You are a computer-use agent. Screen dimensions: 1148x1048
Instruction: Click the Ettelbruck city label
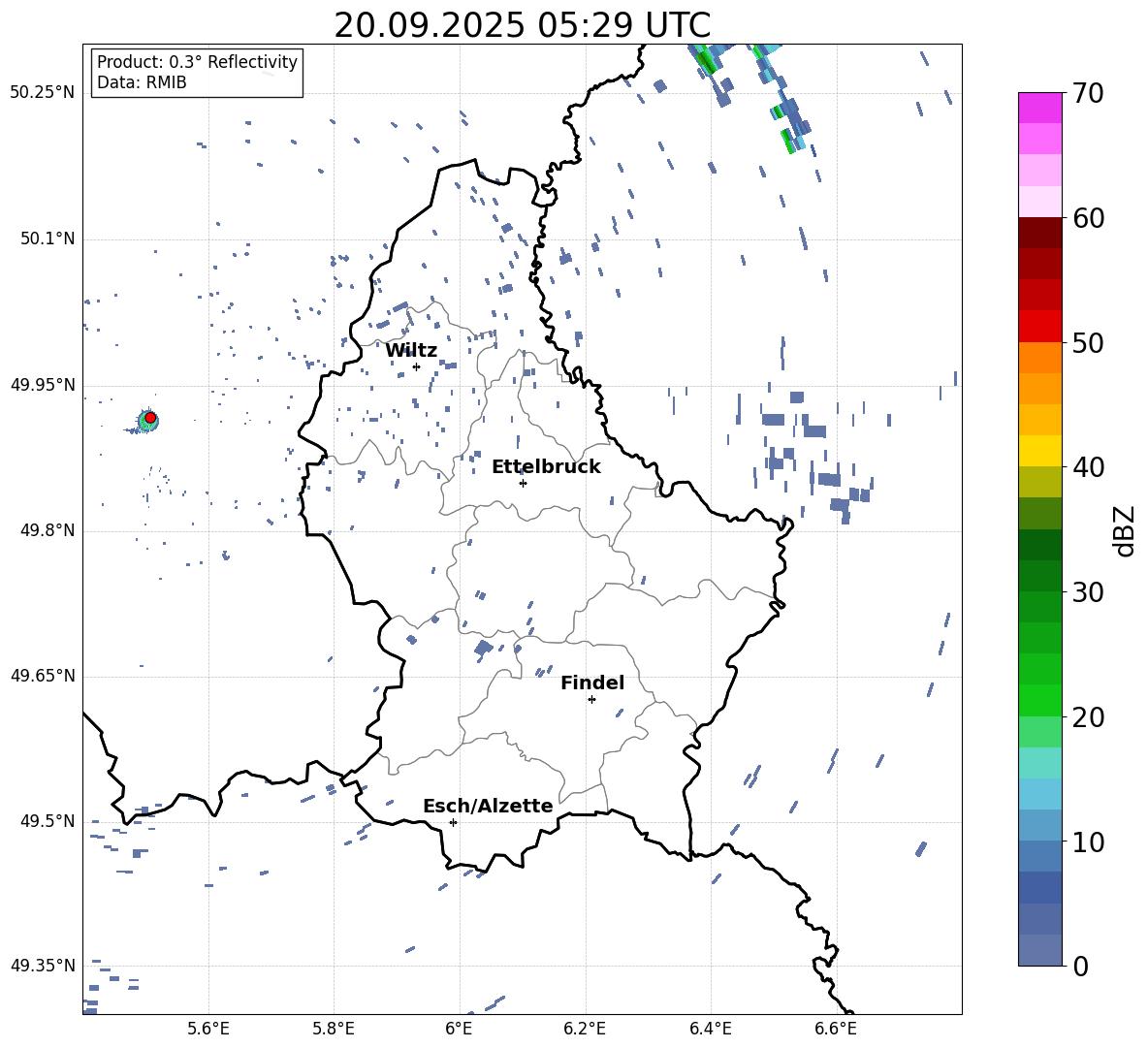tap(546, 467)
